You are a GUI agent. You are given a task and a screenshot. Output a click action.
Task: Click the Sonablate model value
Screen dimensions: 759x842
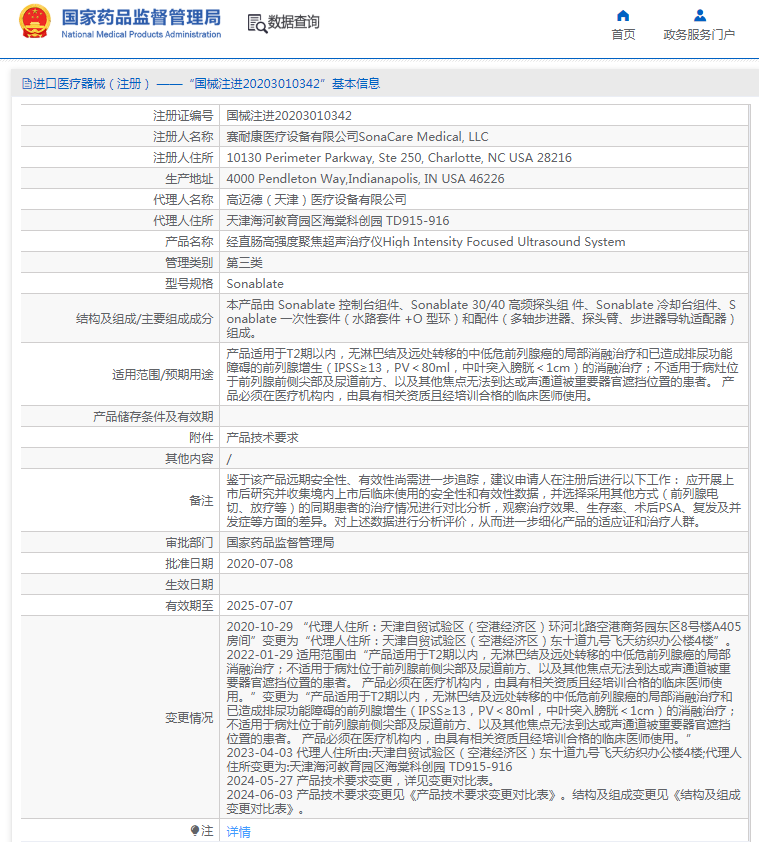pyautogui.click(x=255, y=284)
